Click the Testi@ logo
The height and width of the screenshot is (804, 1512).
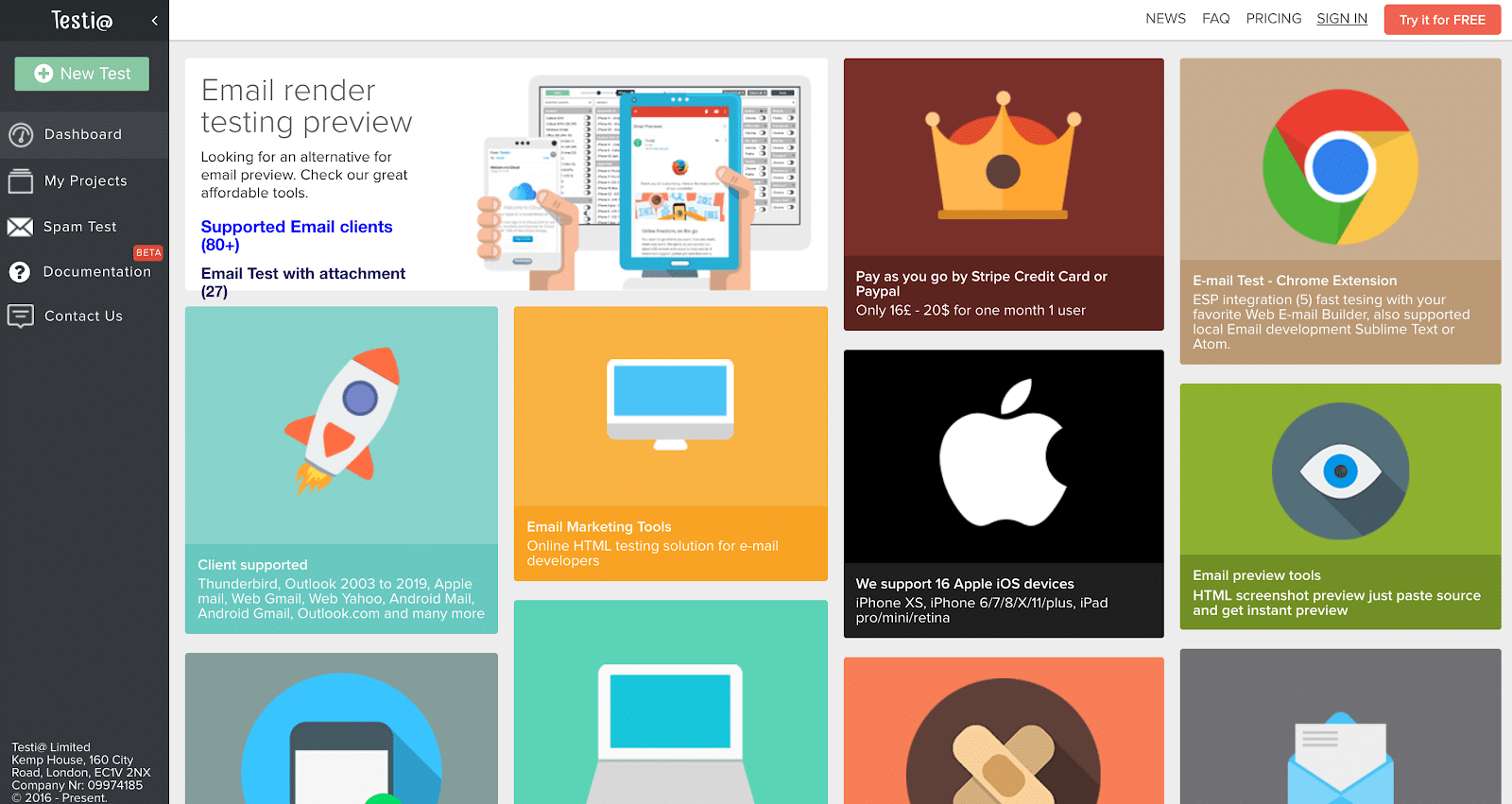(82, 20)
